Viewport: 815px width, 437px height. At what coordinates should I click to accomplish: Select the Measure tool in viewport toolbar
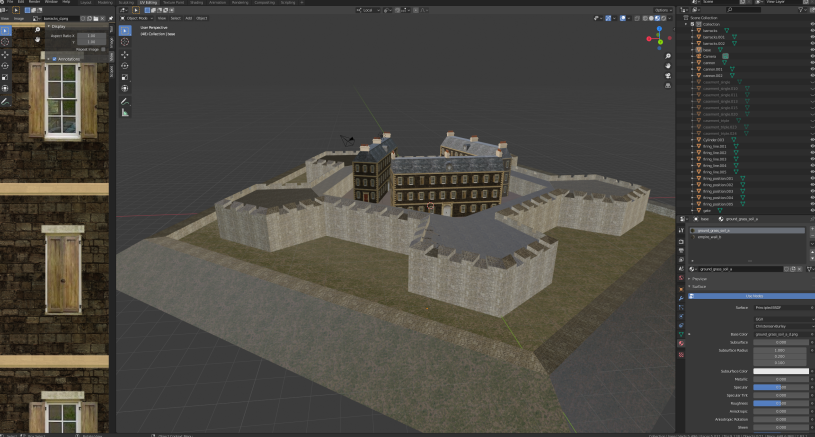(125, 113)
